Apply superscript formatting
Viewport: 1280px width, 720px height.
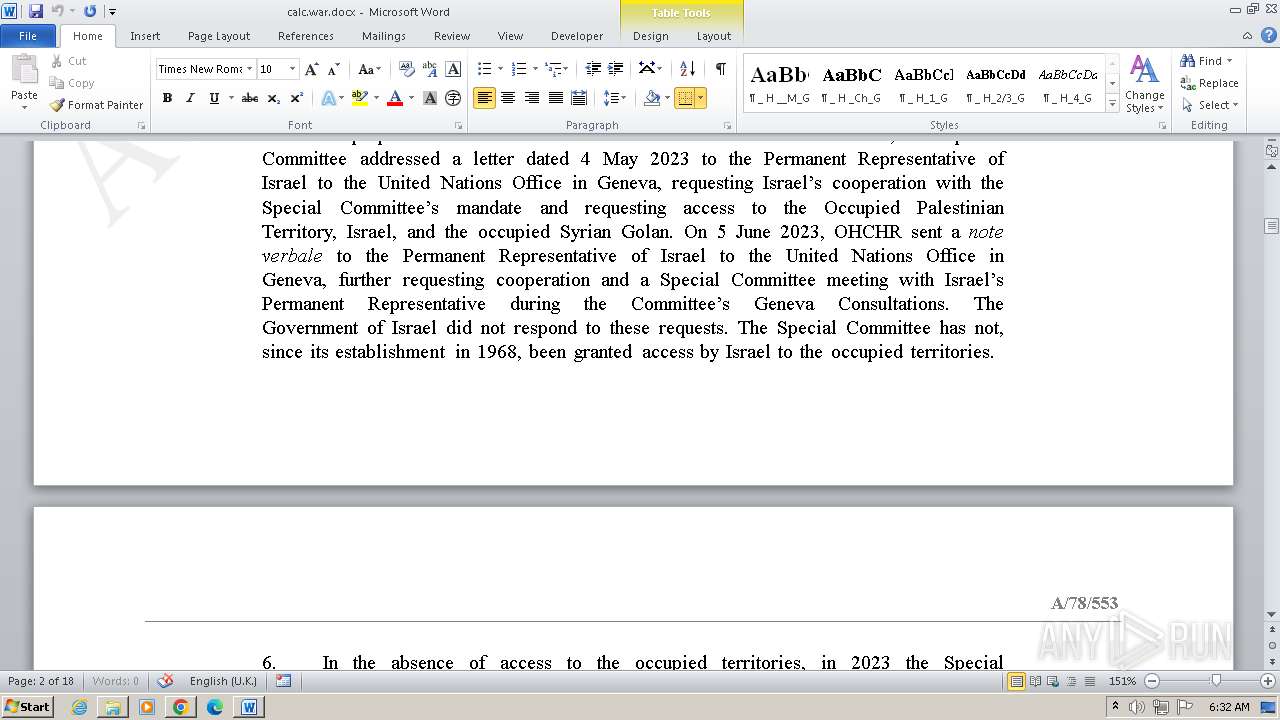[296, 98]
